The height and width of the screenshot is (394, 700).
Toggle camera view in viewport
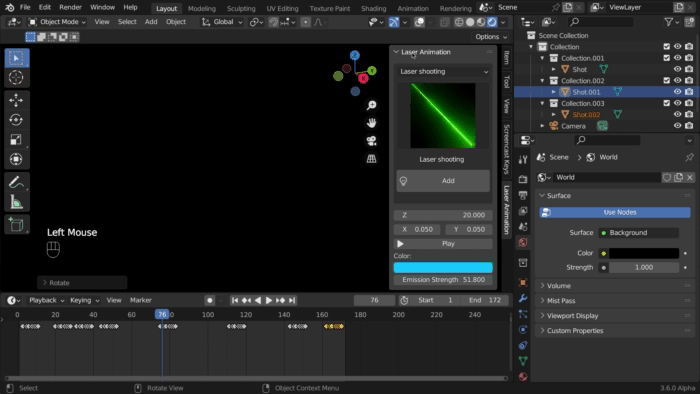[x=371, y=141]
